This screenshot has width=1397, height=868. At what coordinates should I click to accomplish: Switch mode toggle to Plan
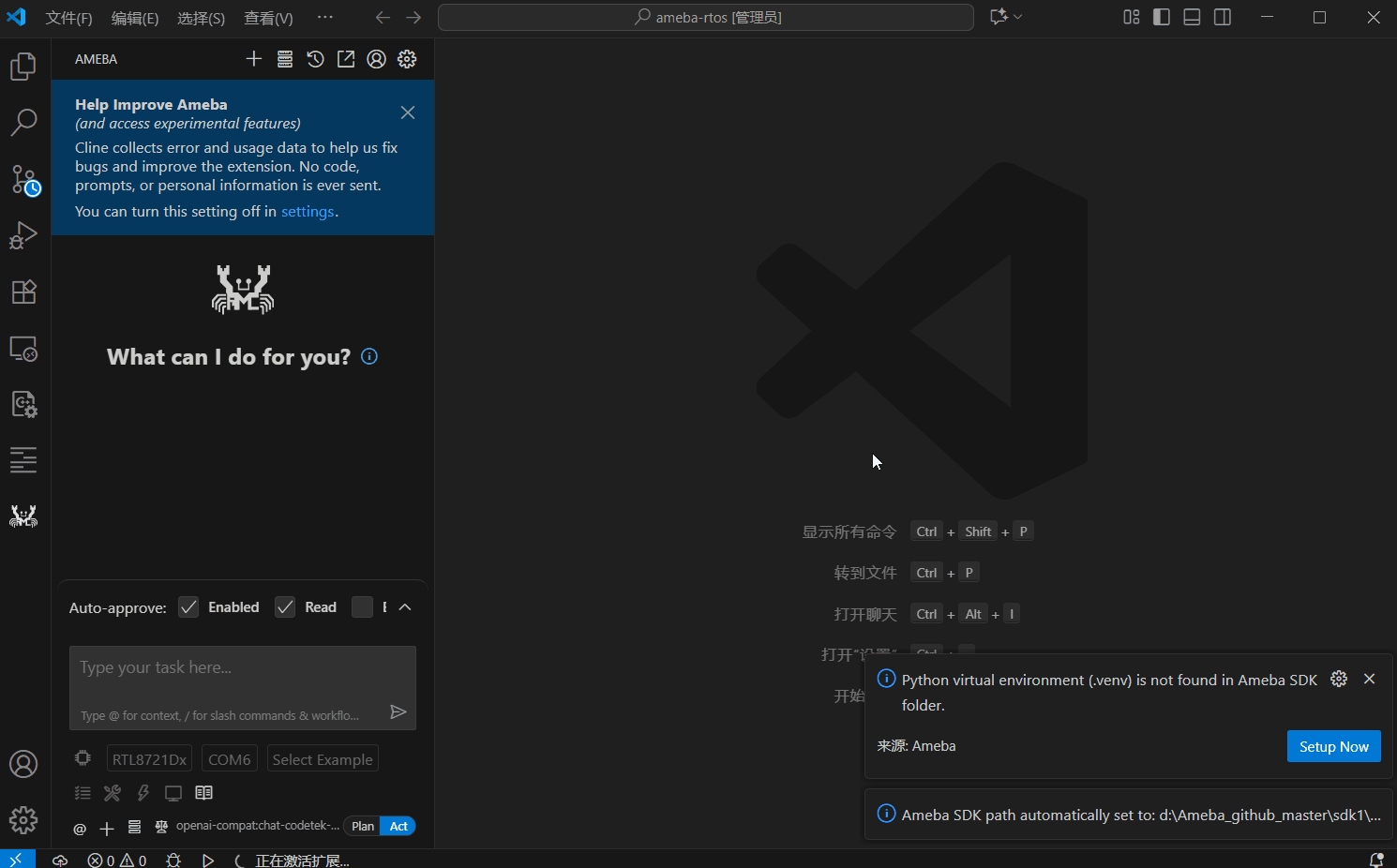tap(363, 826)
